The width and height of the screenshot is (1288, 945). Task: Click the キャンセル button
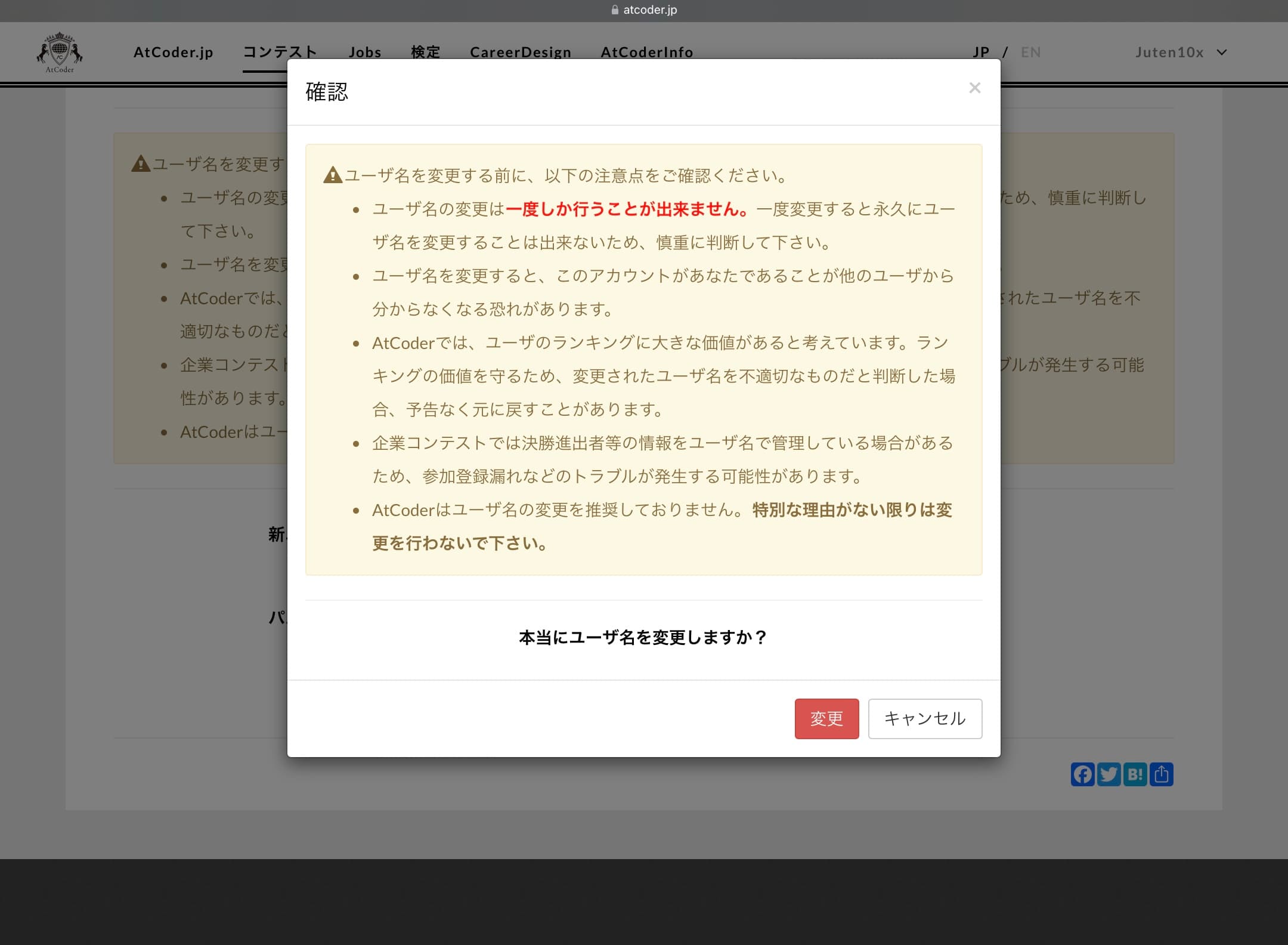[x=925, y=718]
